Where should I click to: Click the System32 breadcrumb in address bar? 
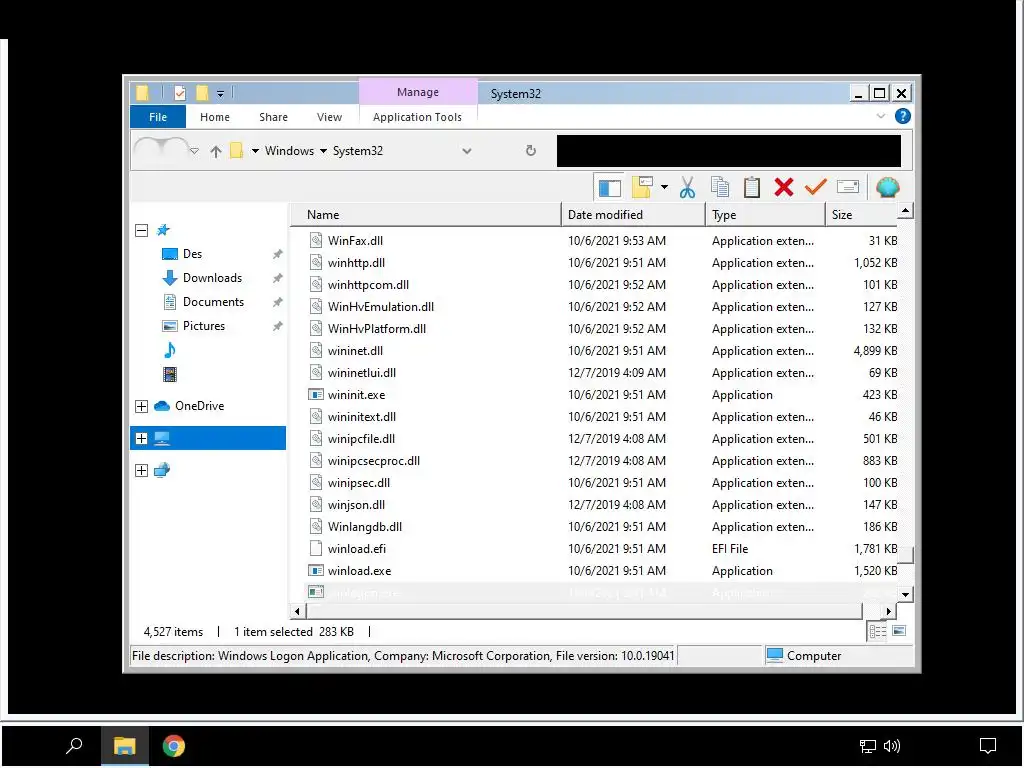[x=358, y=152]
